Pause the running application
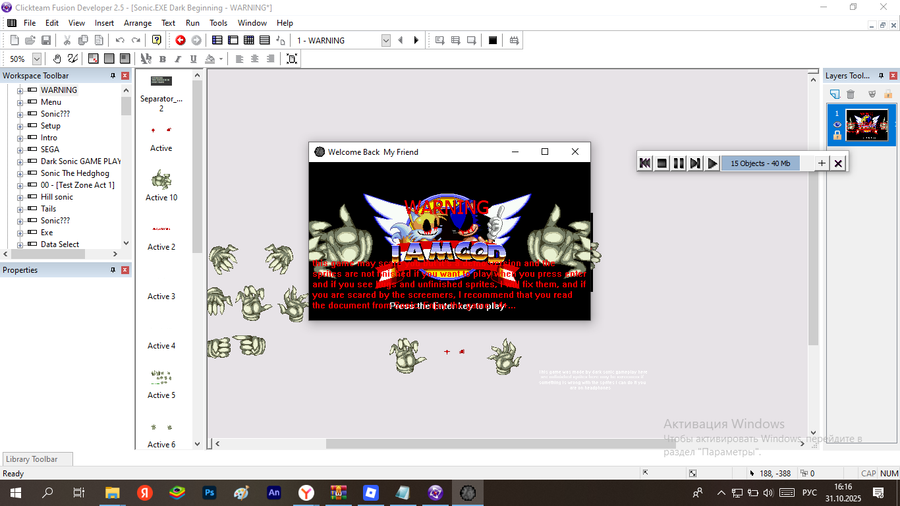This screenshot has height=506, width=900. [x=678, y=164]
